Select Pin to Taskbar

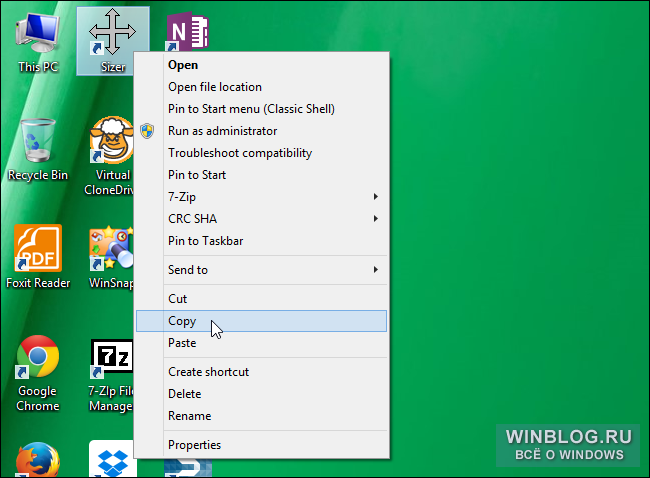(262, 241)
